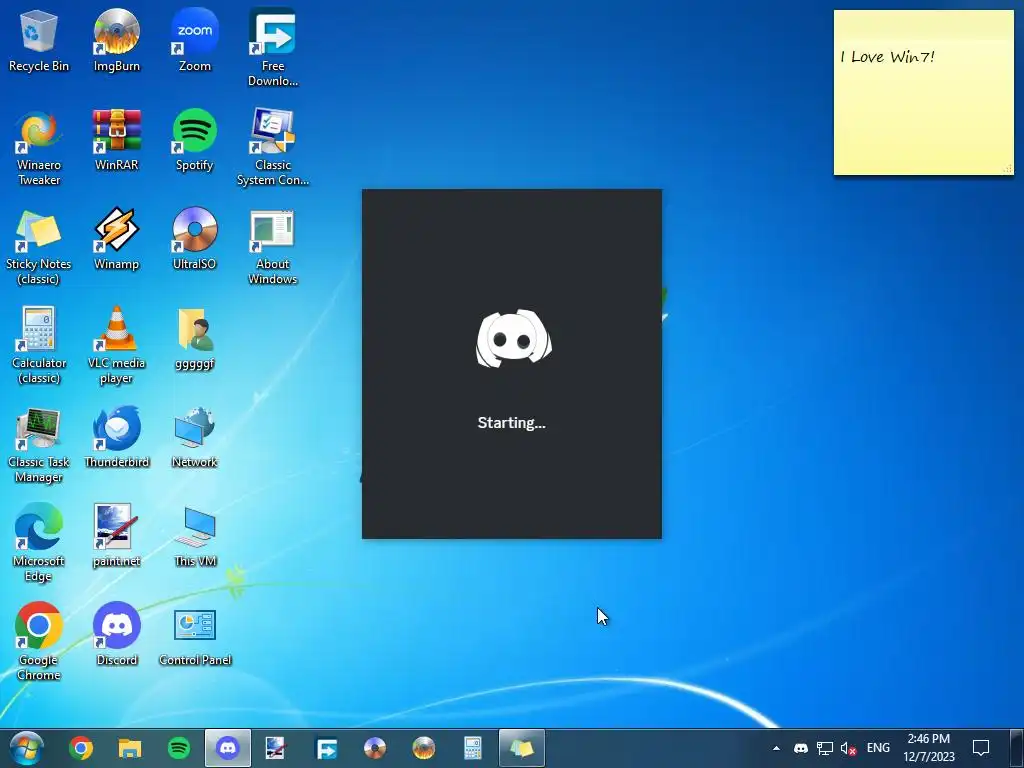
Task: Open ImgBurn from the taskbar
Action: click(x=424, y=748)
